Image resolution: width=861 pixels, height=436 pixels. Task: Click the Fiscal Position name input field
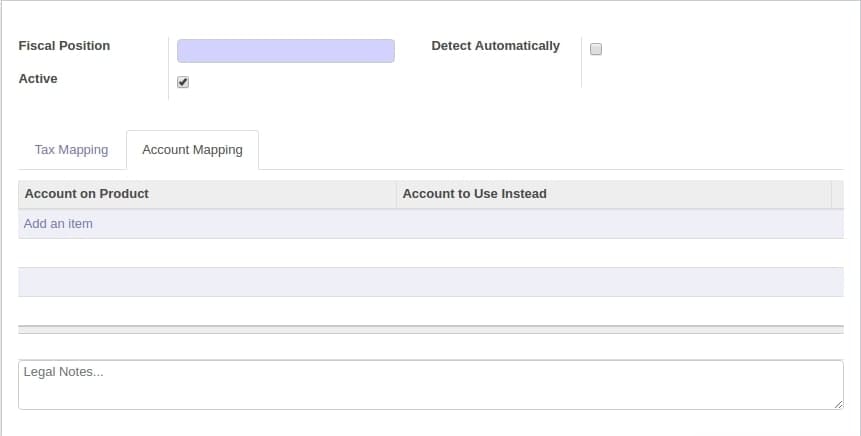tap(286, 51)
